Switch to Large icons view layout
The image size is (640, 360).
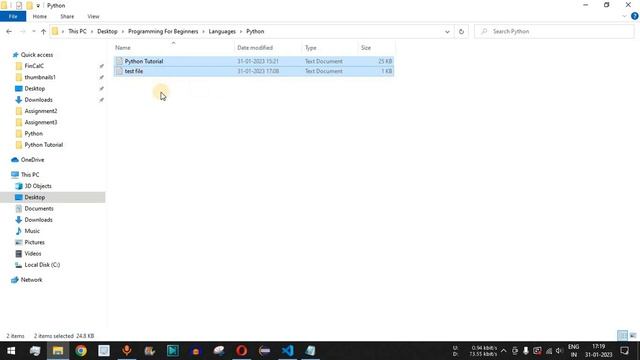point(633,336)
